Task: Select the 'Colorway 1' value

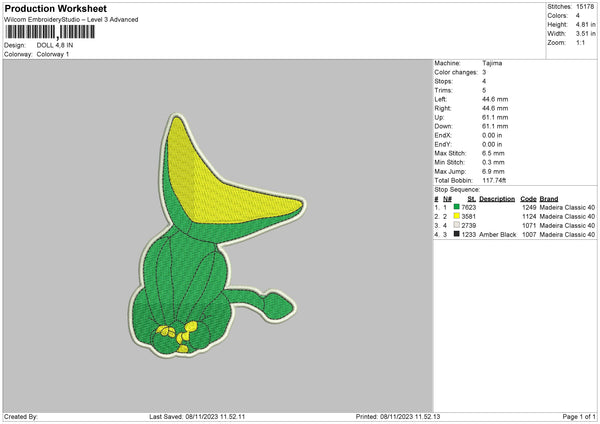Action: (x=53, y=54)
